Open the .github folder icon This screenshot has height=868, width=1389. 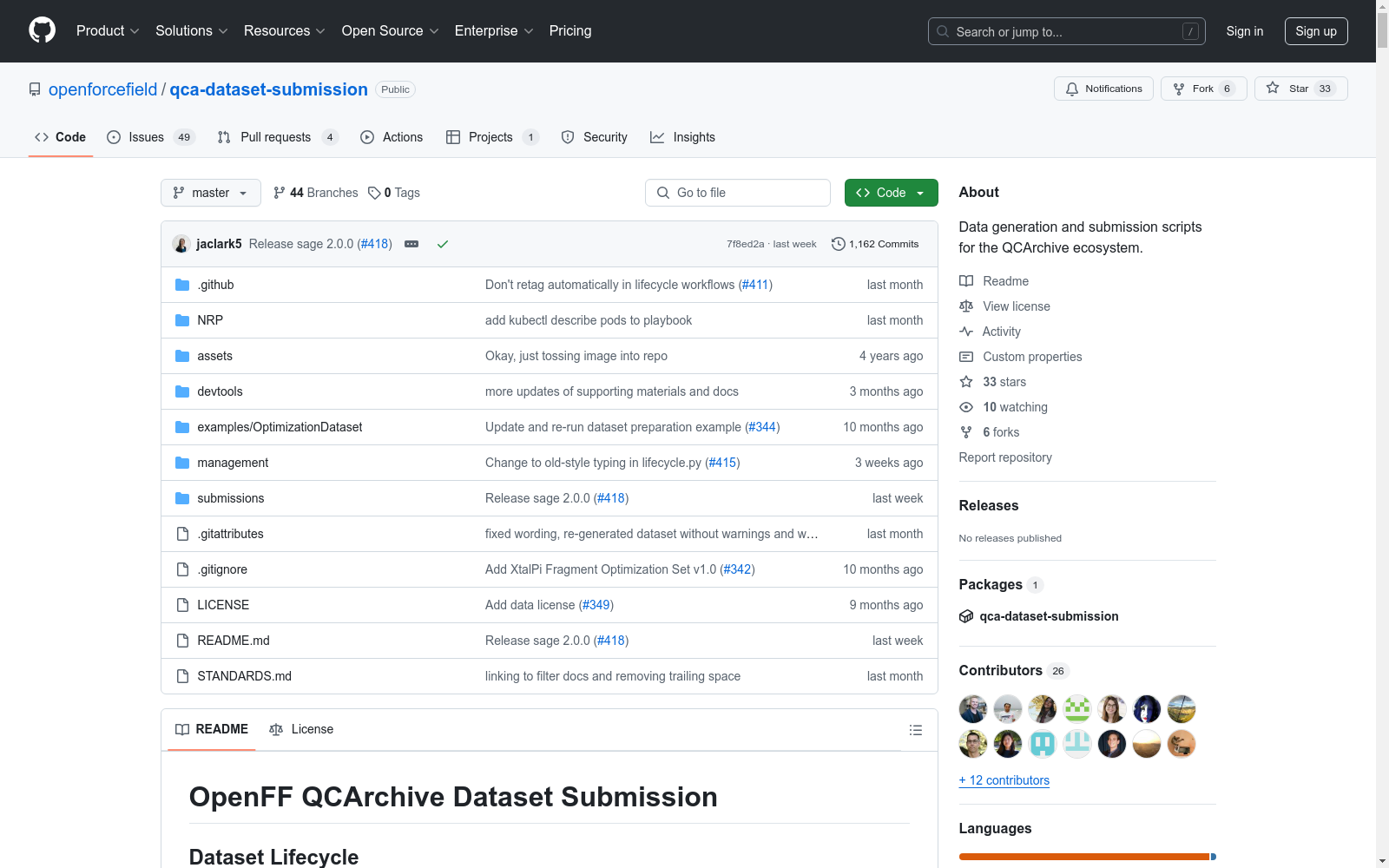[182, 285]
